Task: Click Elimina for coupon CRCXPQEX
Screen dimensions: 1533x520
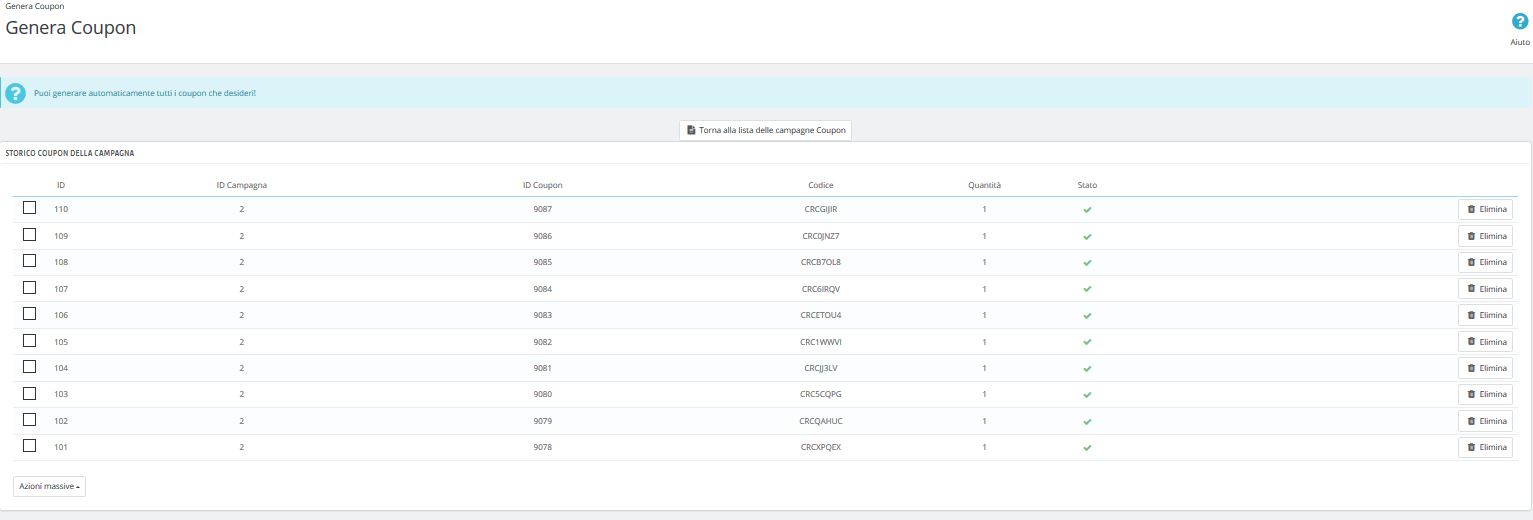Action: [x=1485, y=447]
